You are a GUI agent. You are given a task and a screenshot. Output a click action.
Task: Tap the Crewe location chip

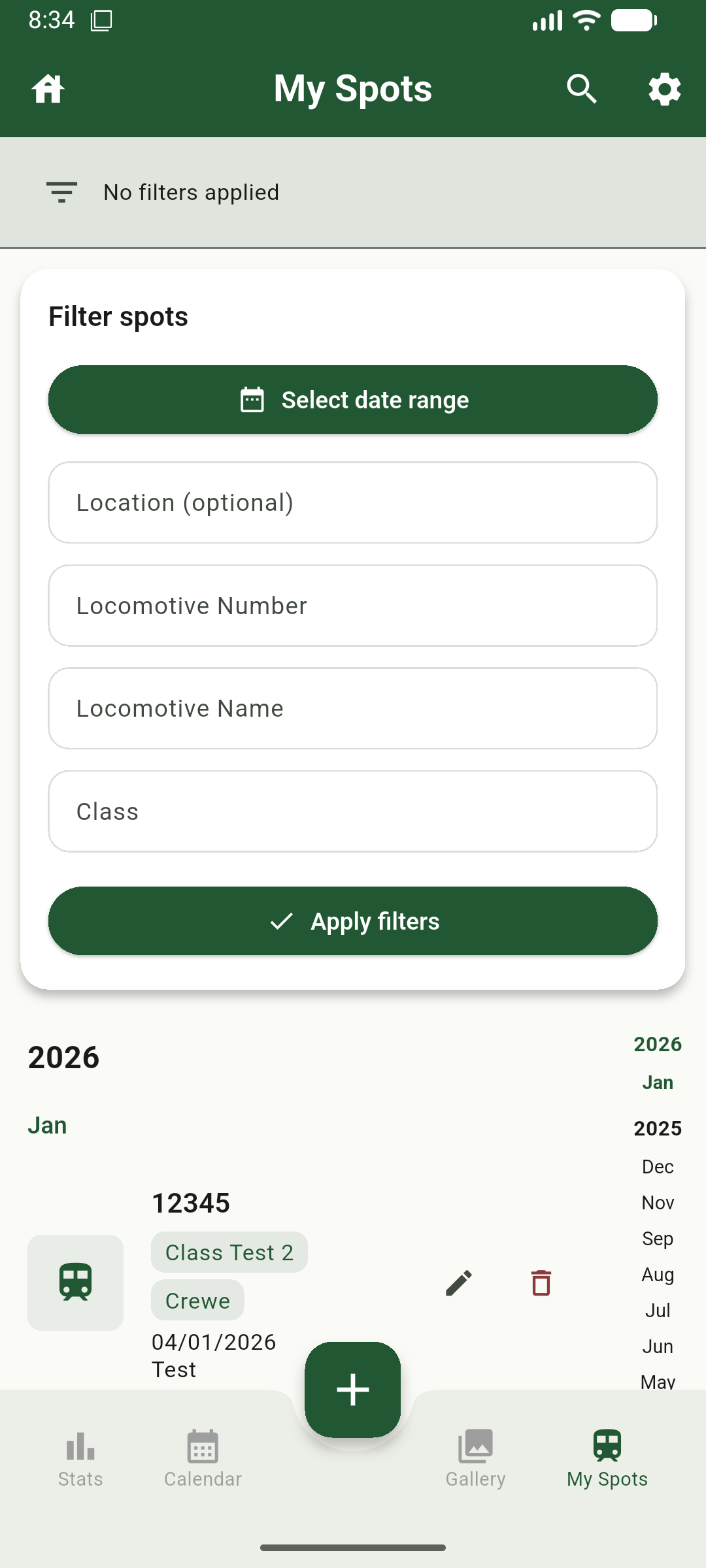pyautogui.click(x=197, y=1301)
